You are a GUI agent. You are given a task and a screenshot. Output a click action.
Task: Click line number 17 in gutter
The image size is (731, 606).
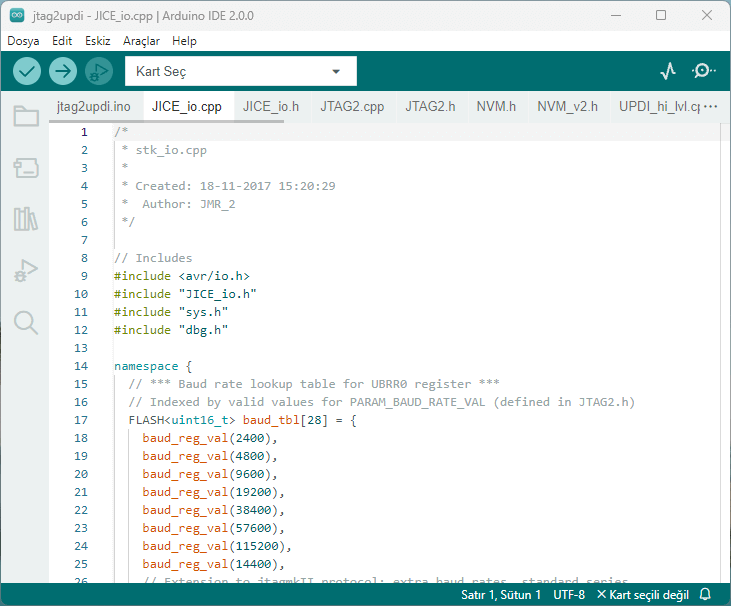(81, 420)
